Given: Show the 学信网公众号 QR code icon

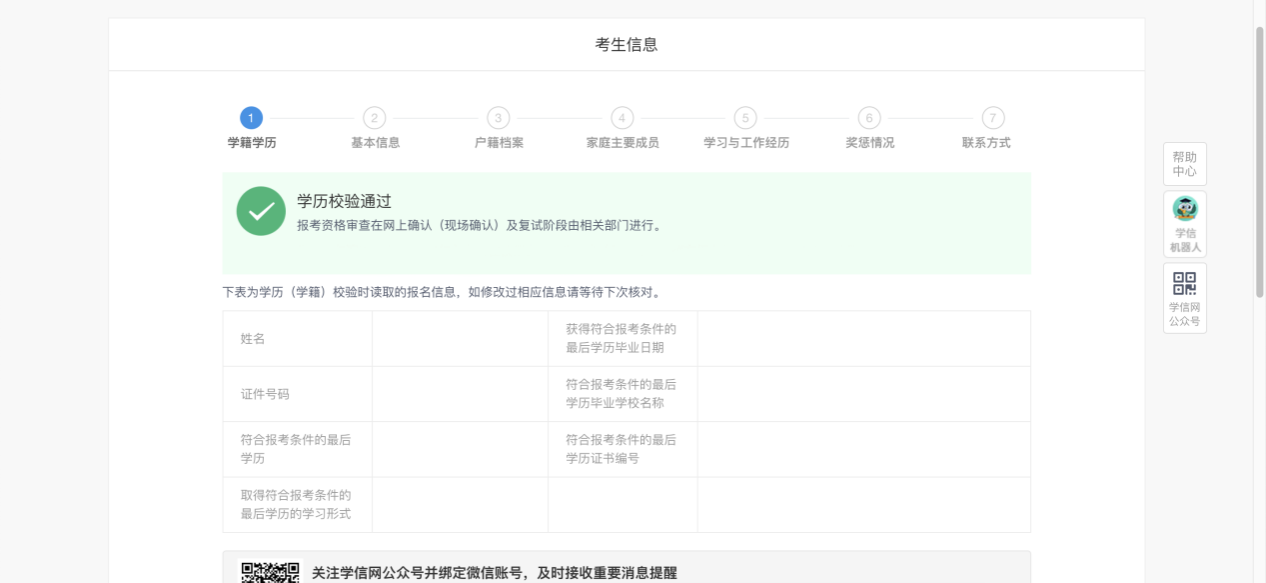Looking at the screenshot, I should pos(1185,284).
